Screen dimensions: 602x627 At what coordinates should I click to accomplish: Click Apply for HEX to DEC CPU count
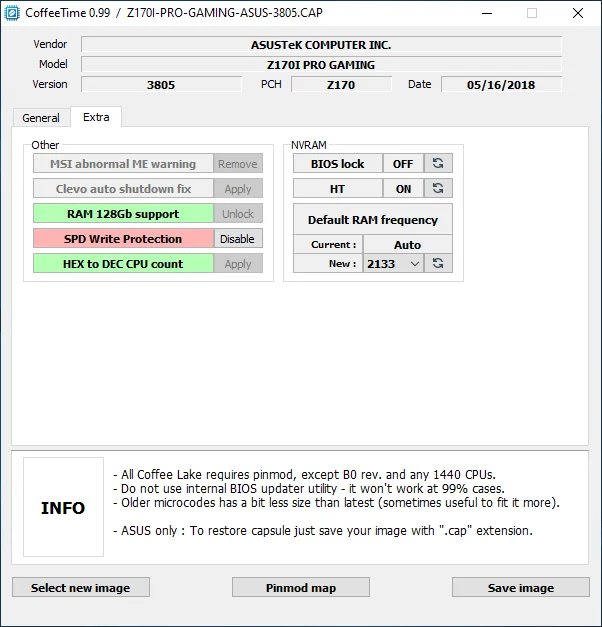click(x=238, y=264)
